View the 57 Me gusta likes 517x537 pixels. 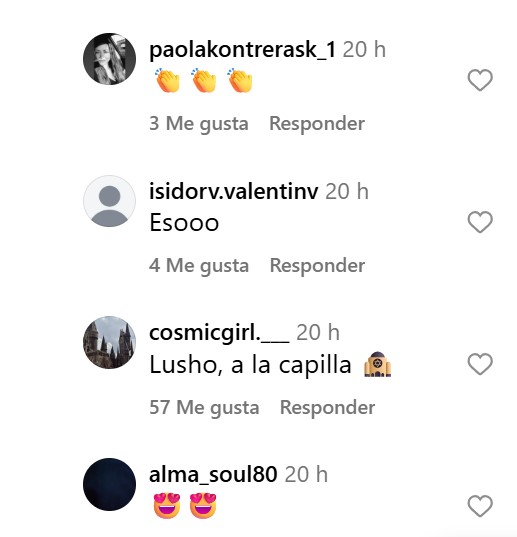click(x=204, y=408)
